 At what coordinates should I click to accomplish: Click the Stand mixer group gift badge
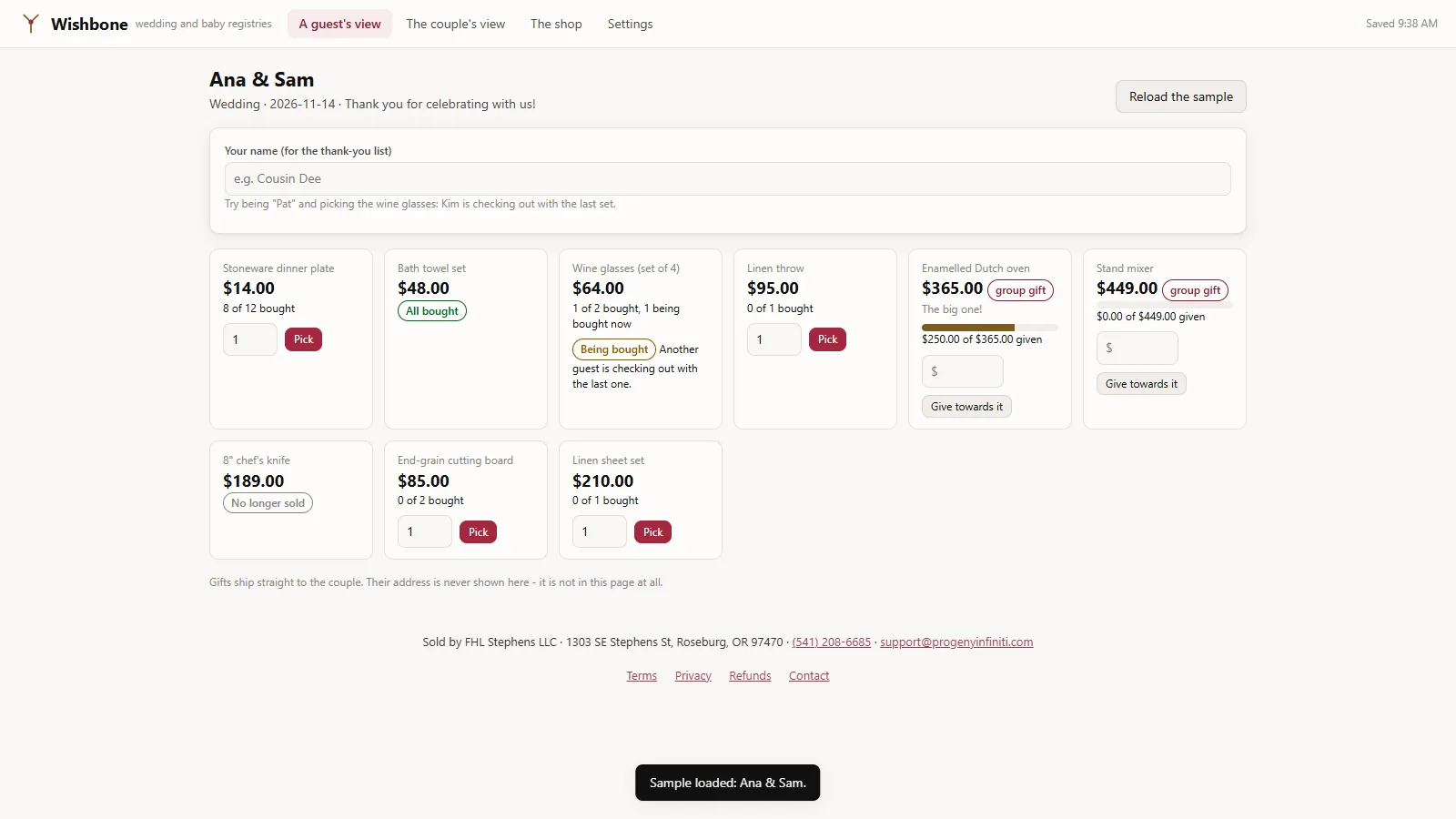pos(1195,290)
